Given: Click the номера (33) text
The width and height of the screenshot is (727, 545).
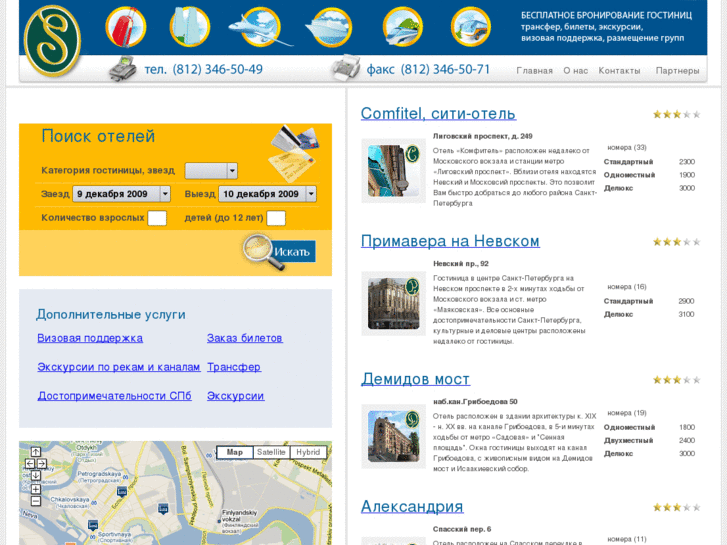Looking at the screenshot, I should (627, 147).
